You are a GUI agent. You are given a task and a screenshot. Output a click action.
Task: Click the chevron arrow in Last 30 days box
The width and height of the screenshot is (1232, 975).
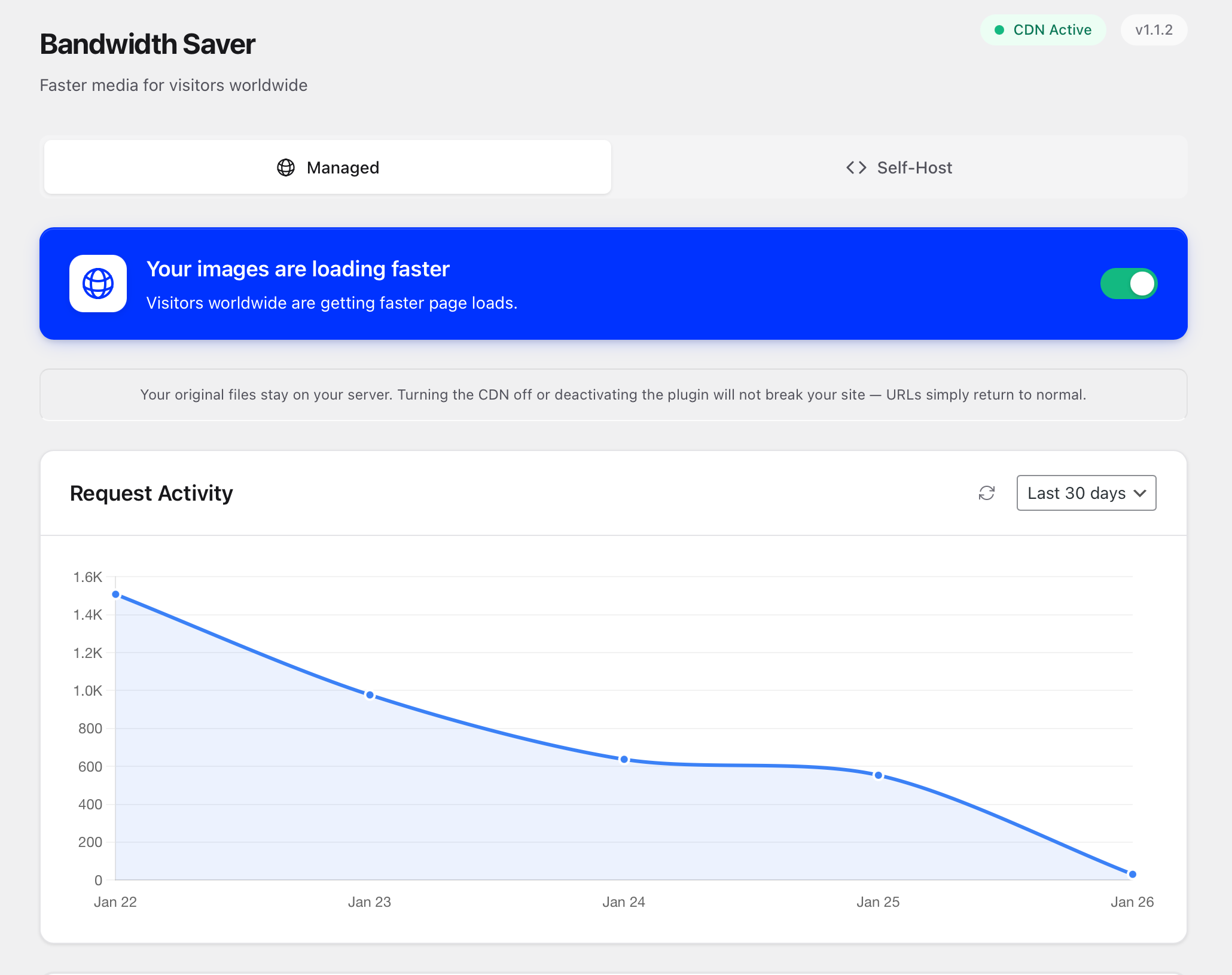click(x=1140, y=493)
